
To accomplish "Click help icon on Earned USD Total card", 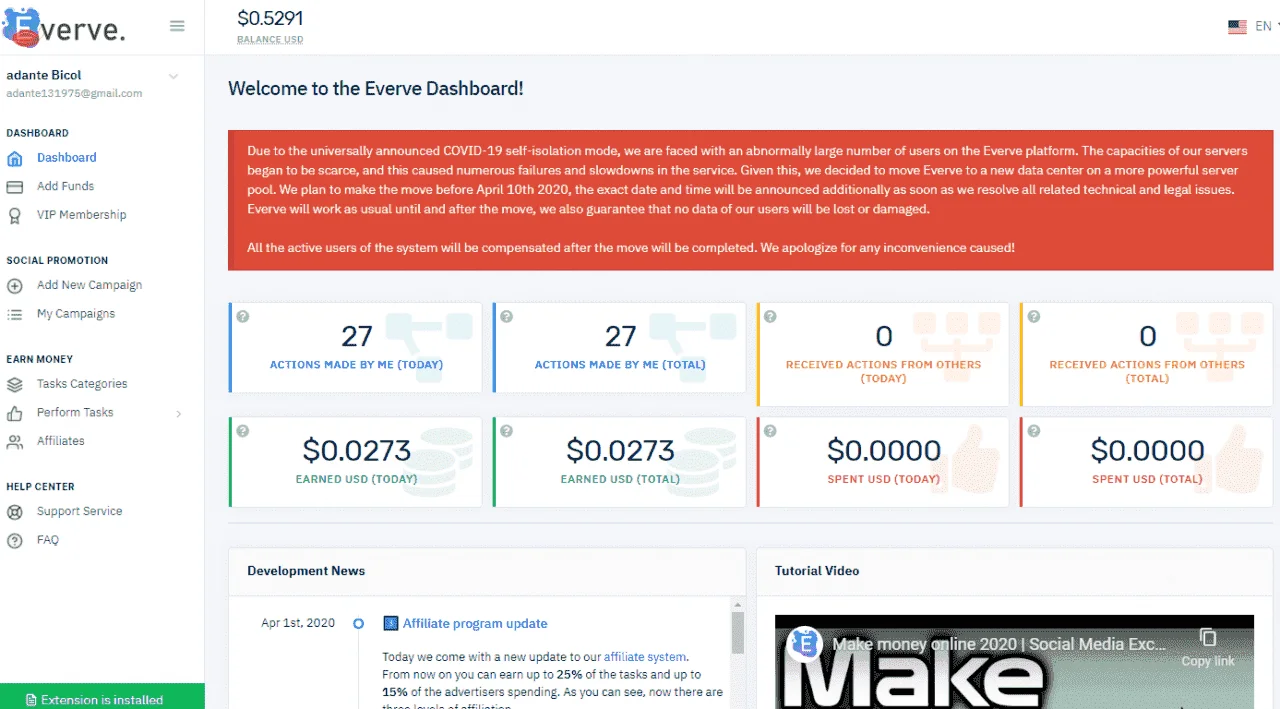I will tap(506, 431).
